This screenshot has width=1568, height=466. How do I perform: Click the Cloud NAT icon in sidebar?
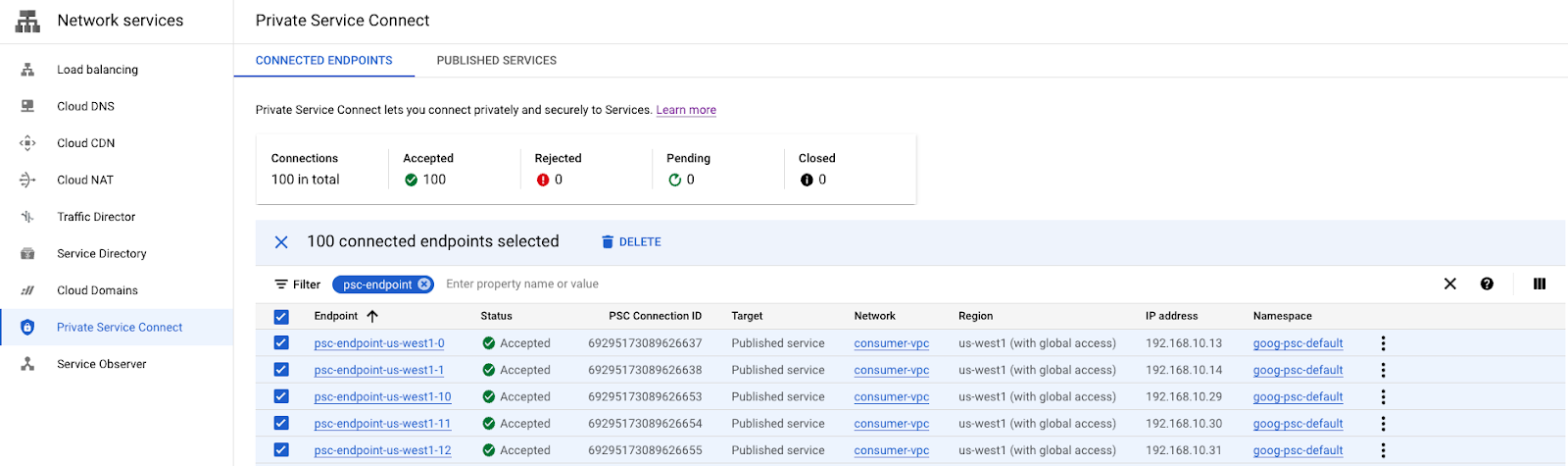pyautogui.click(x=27, y=180)
